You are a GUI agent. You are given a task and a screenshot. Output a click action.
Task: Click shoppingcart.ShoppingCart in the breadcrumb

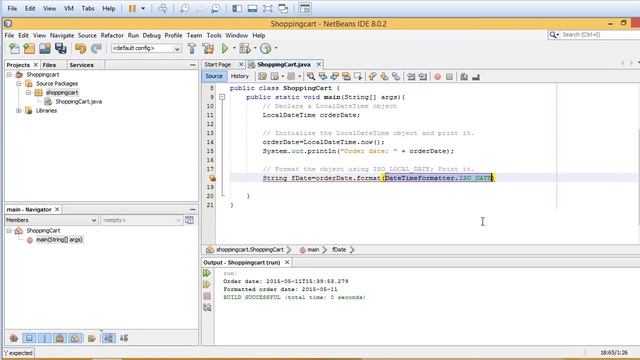click(249, 249)
